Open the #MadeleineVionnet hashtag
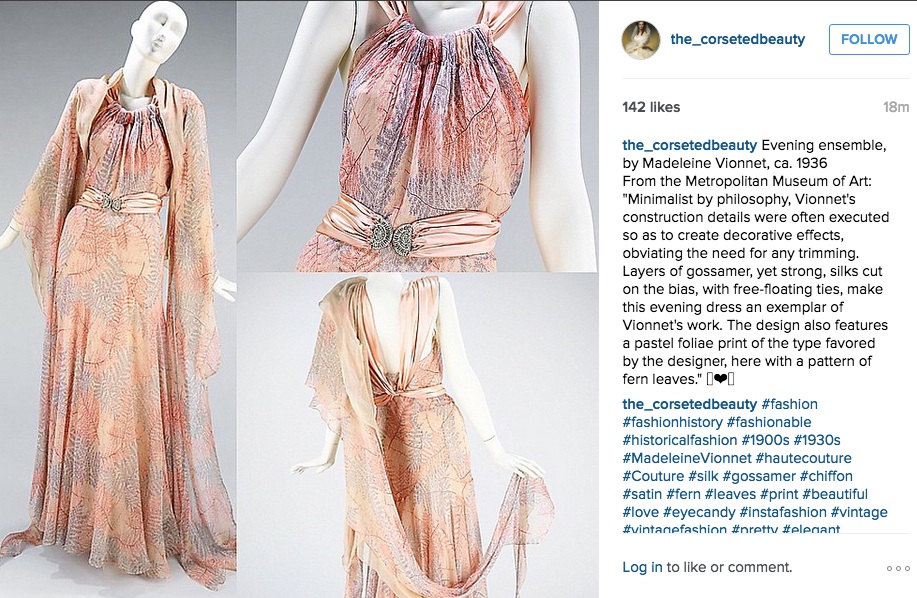This screenshot has width=917, height=598. (687, 458)
